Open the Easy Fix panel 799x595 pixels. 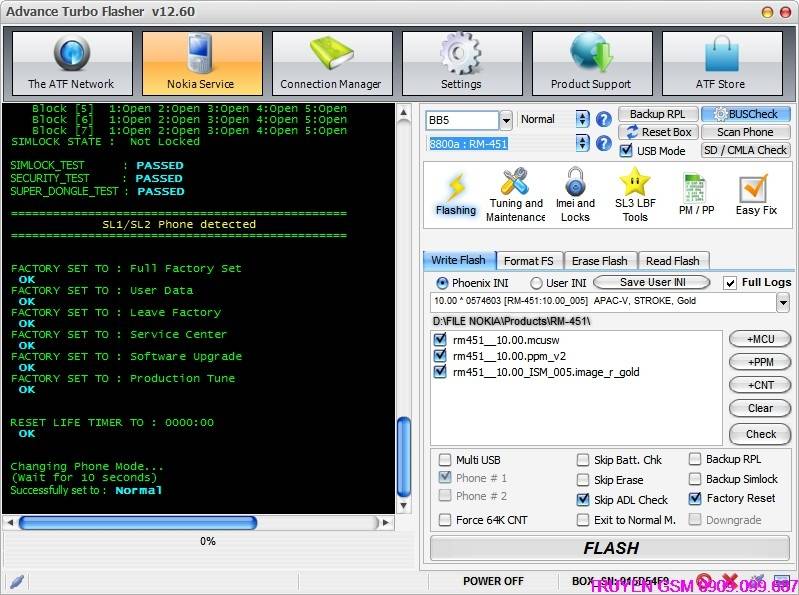tap(756, 196)
